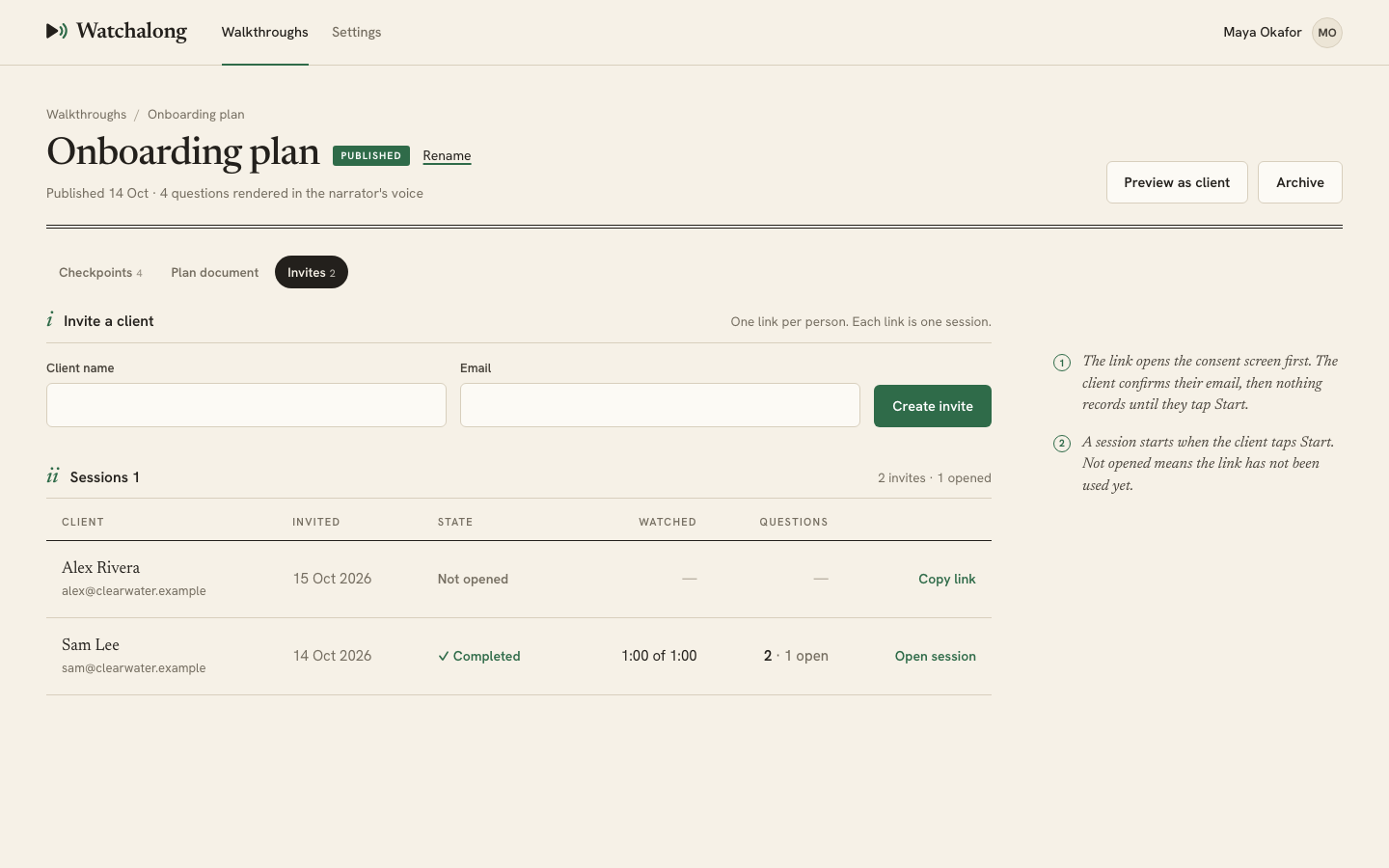Archive this walkthrough

pyautogui.click(x=1300, y=182)
